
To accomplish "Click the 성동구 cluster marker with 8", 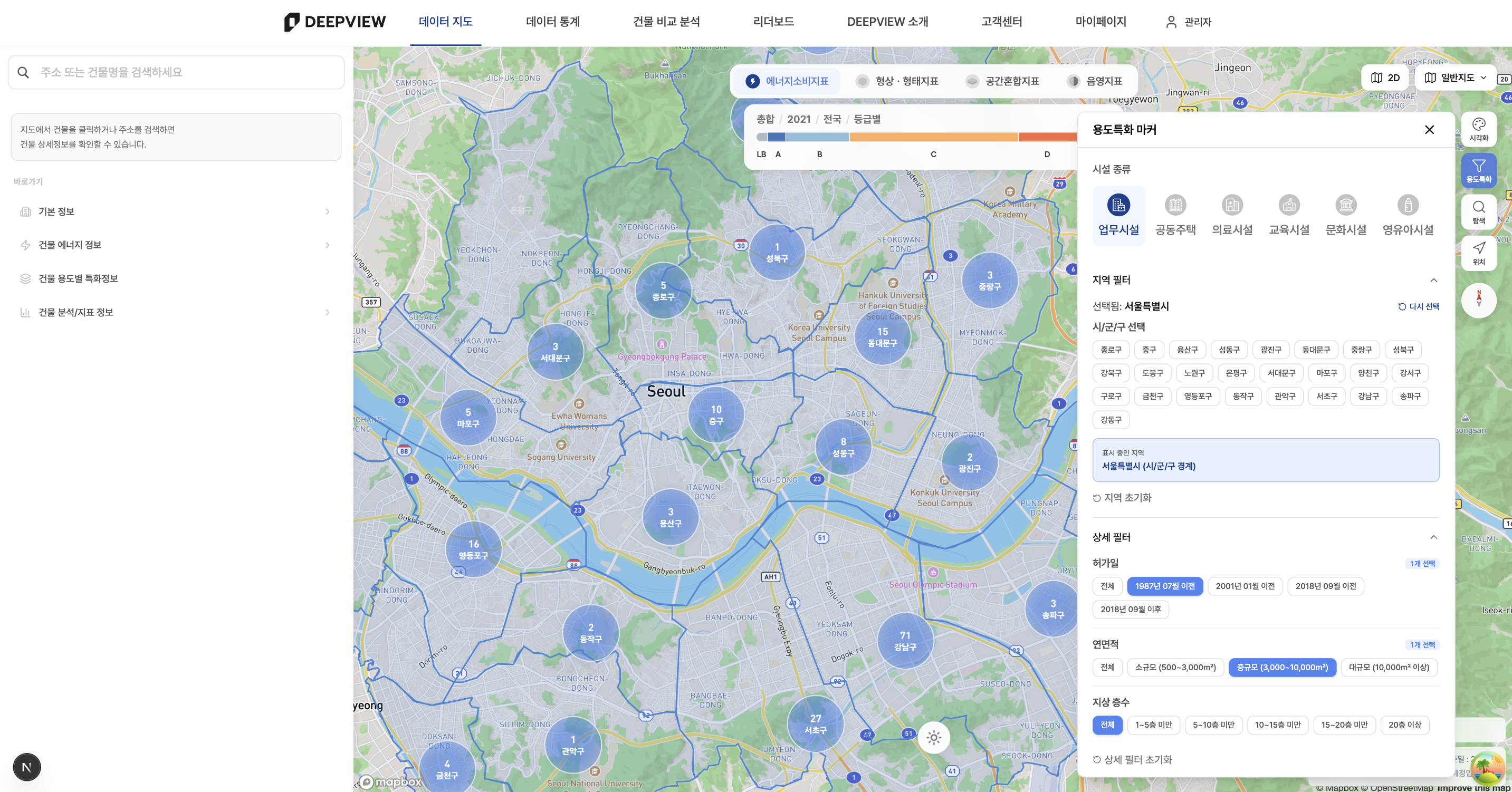I will pos(843,447).
